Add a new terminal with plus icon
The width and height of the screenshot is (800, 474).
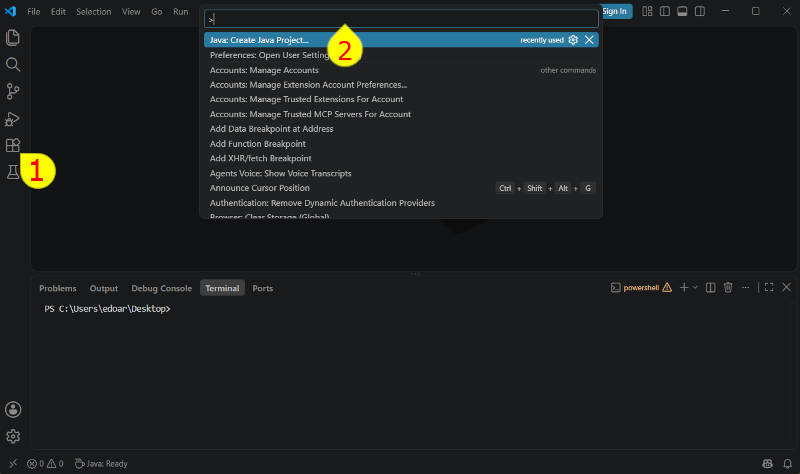684,288
